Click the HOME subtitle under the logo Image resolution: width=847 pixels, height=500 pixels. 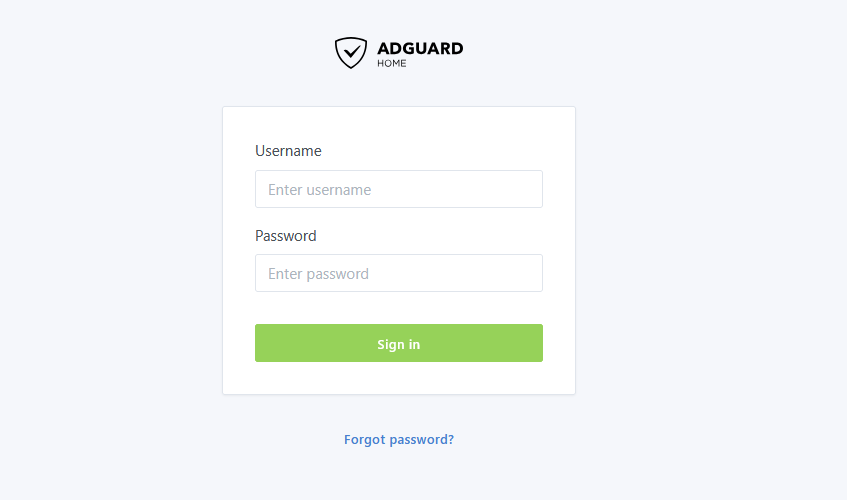point(392,64)
